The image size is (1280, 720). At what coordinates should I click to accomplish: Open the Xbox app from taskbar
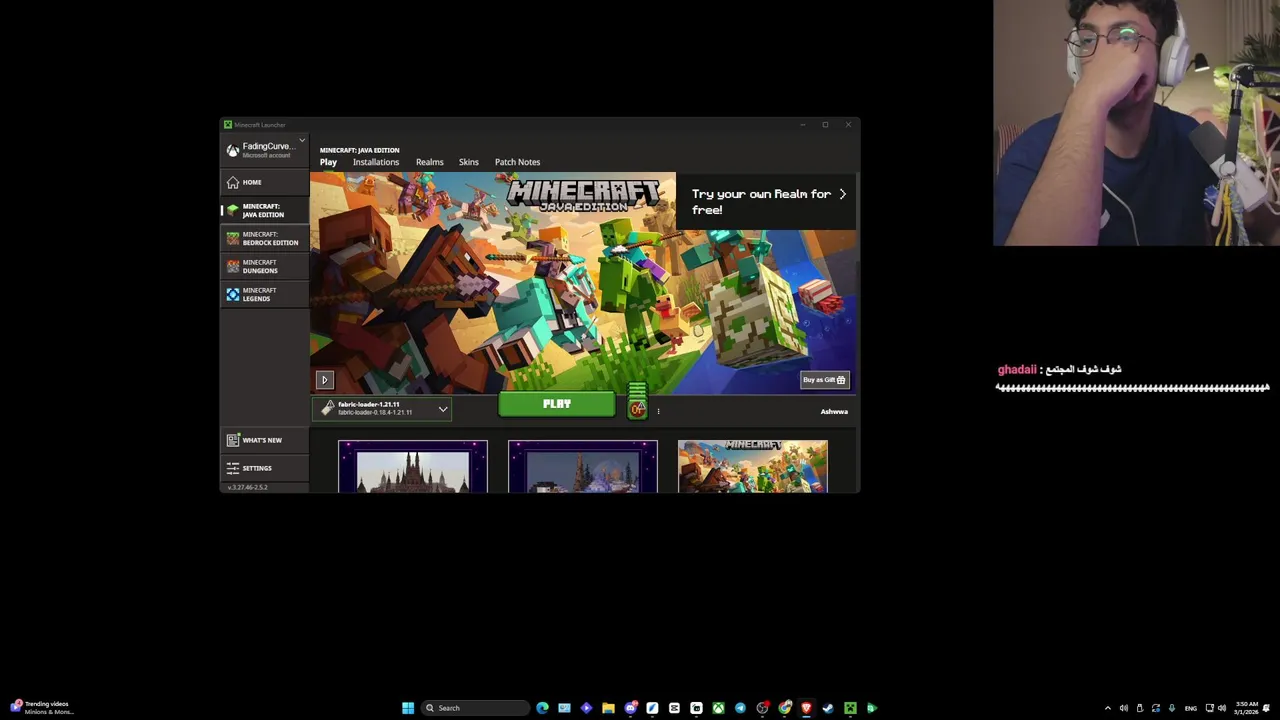tap(718, 708)
